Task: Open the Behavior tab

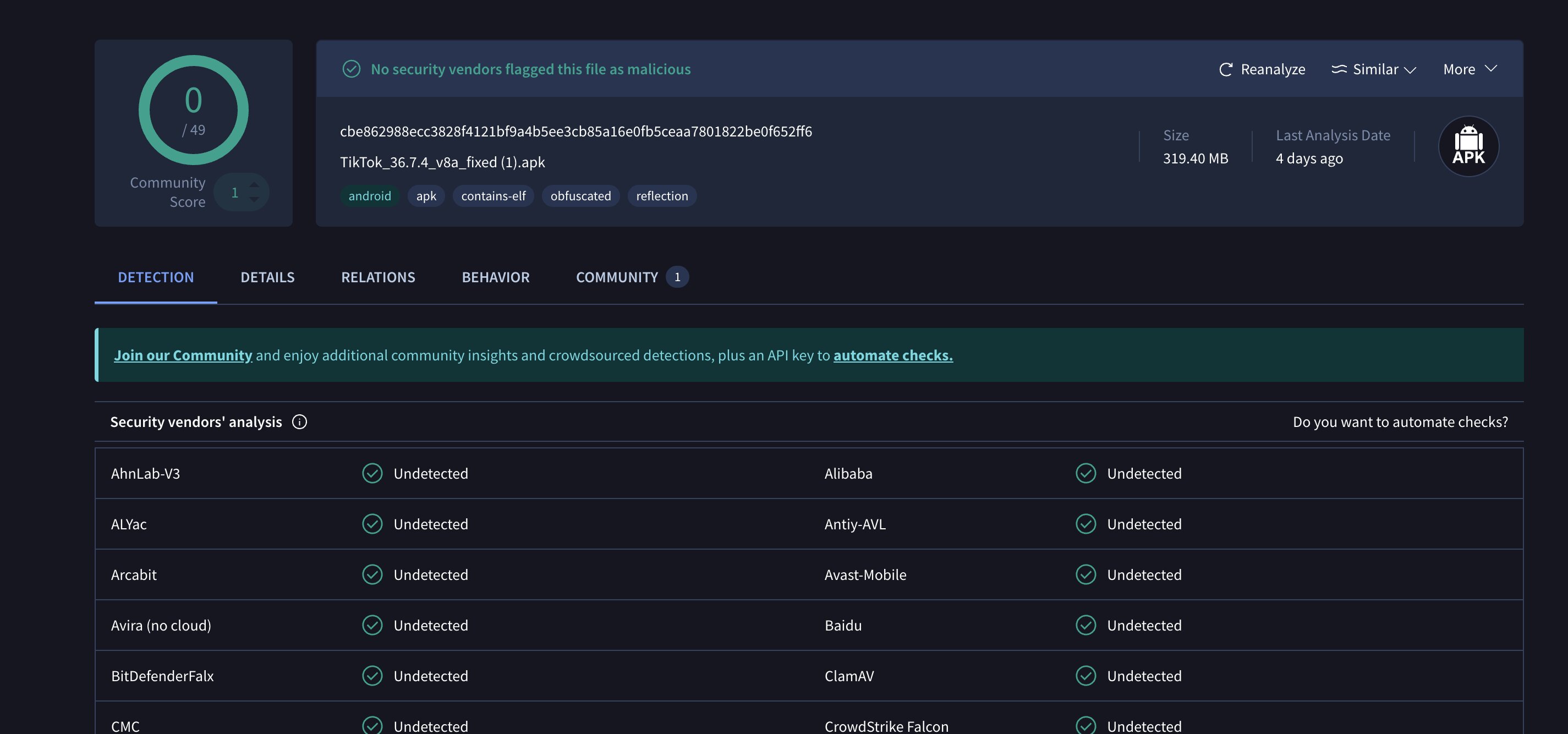Action: pos(496,277)
